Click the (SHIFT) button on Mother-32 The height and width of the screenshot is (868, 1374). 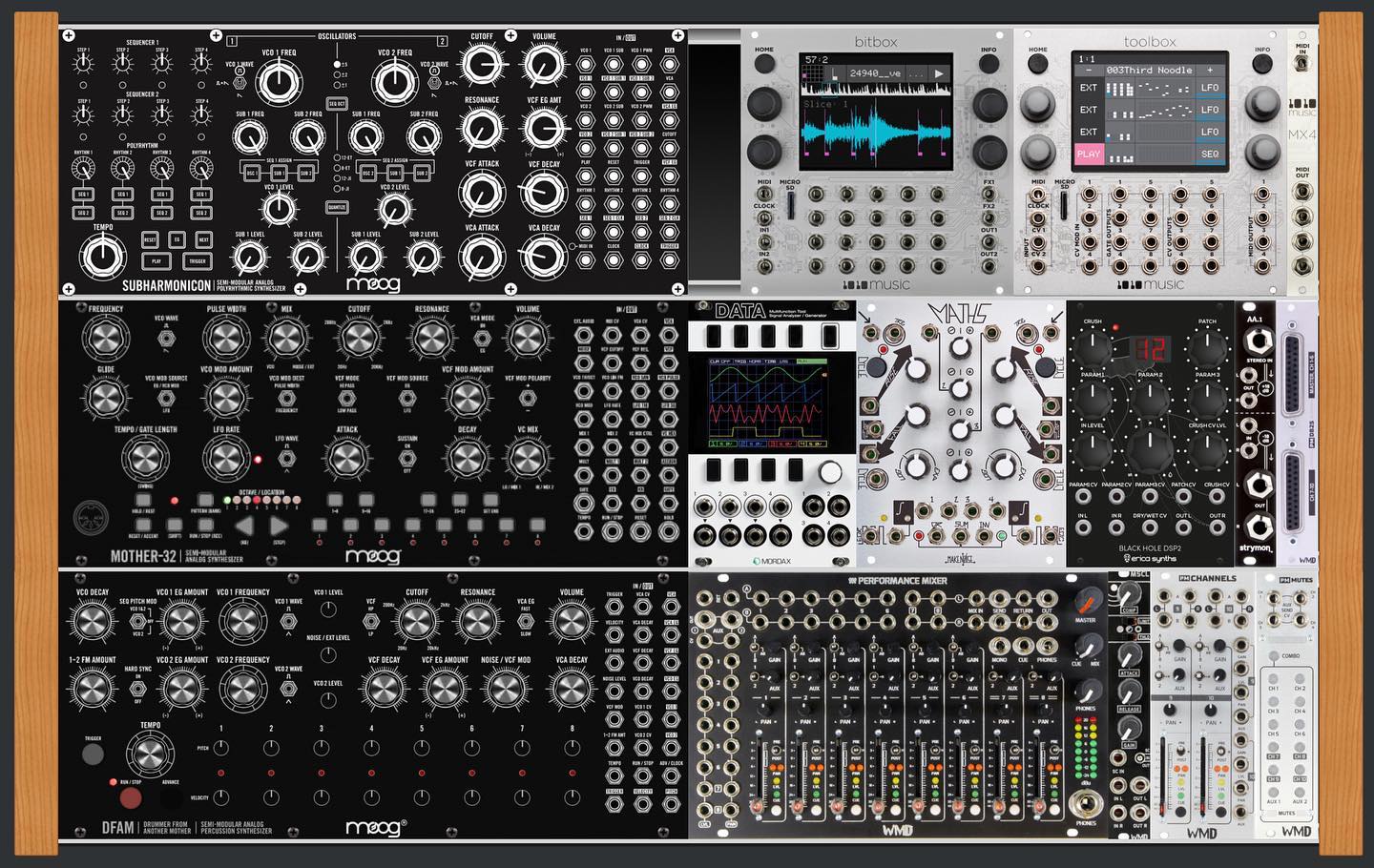[175, 525]
